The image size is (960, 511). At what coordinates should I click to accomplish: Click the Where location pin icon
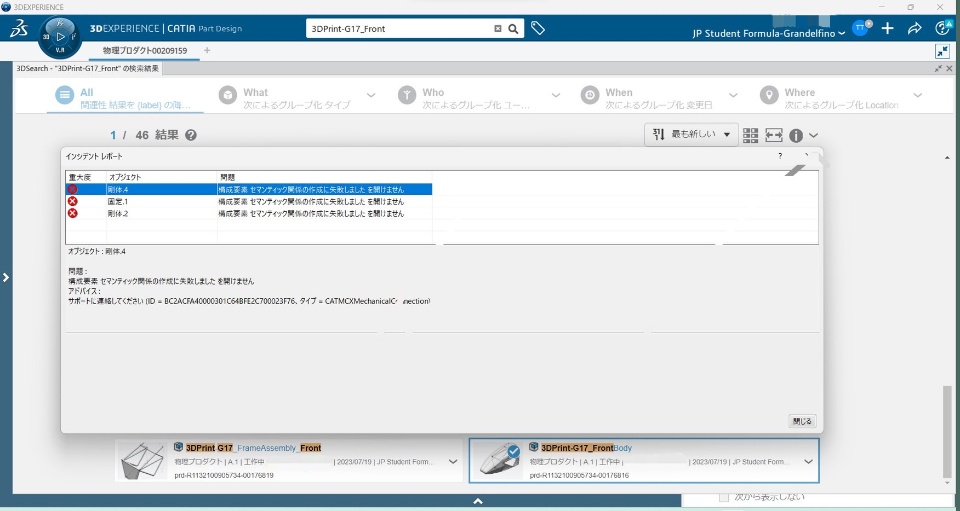pos(769,95)
